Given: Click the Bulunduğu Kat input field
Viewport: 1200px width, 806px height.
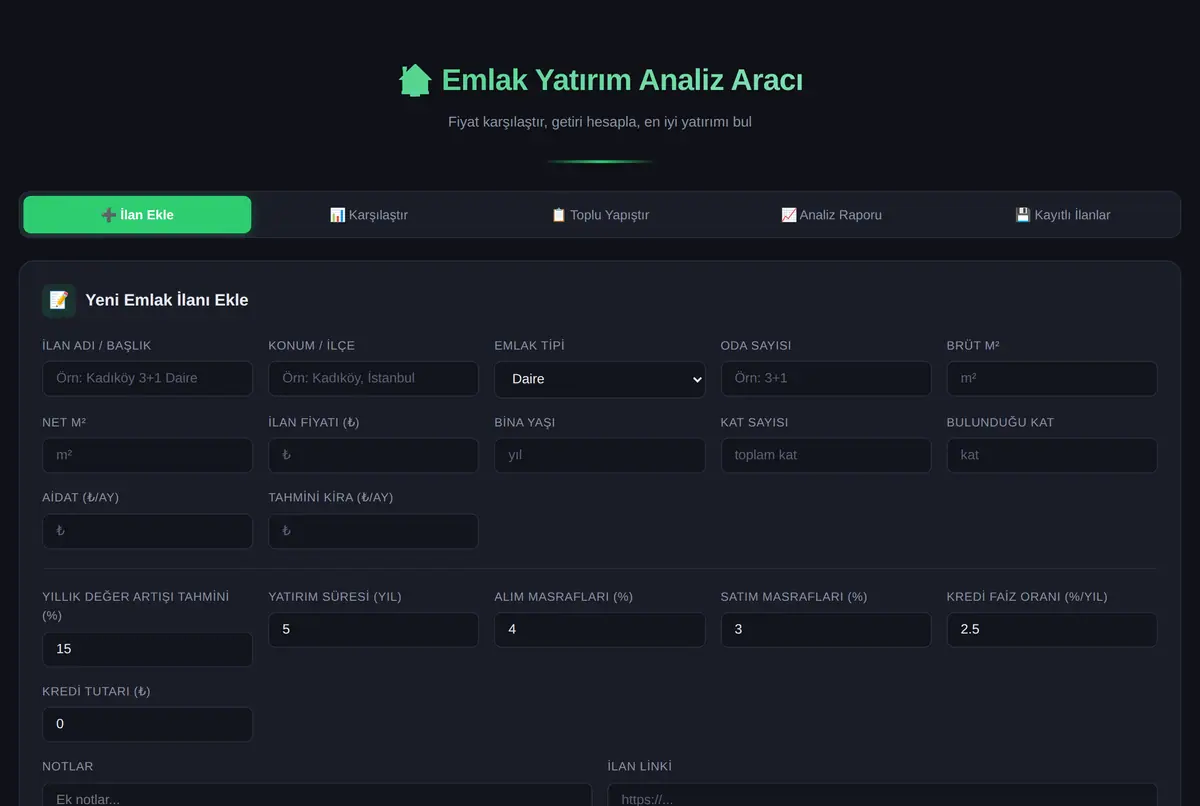Looking at the screenshot, I should coord(1052,455).
